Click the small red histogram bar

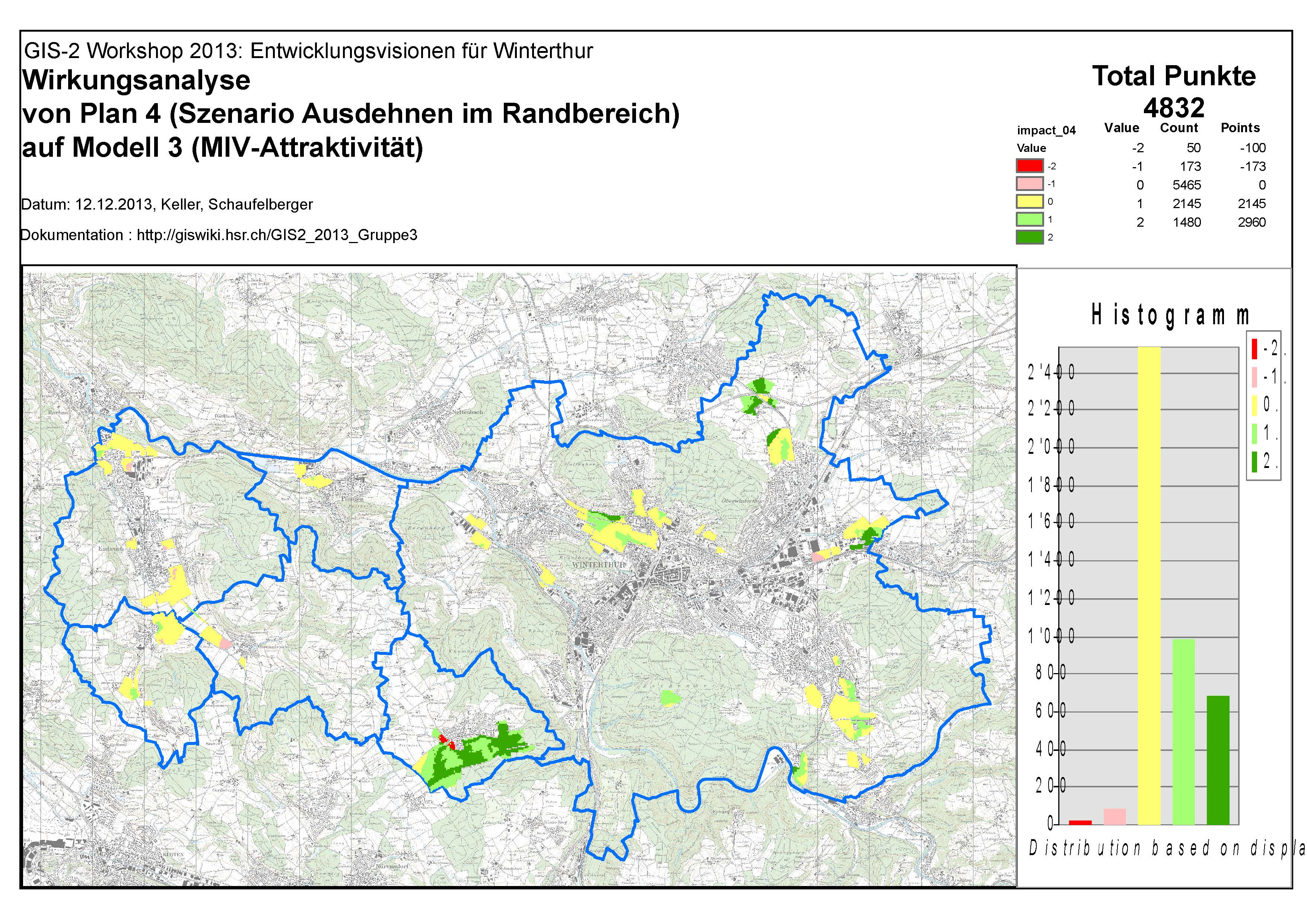[1080, 822]
